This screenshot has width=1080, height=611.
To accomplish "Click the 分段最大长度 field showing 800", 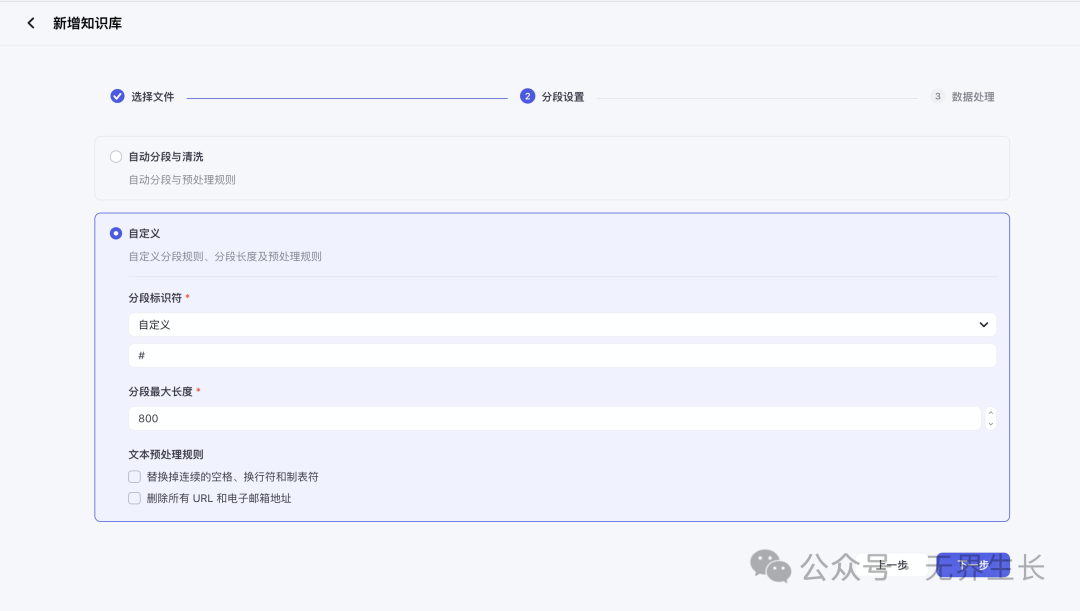I will pos(554,419).
